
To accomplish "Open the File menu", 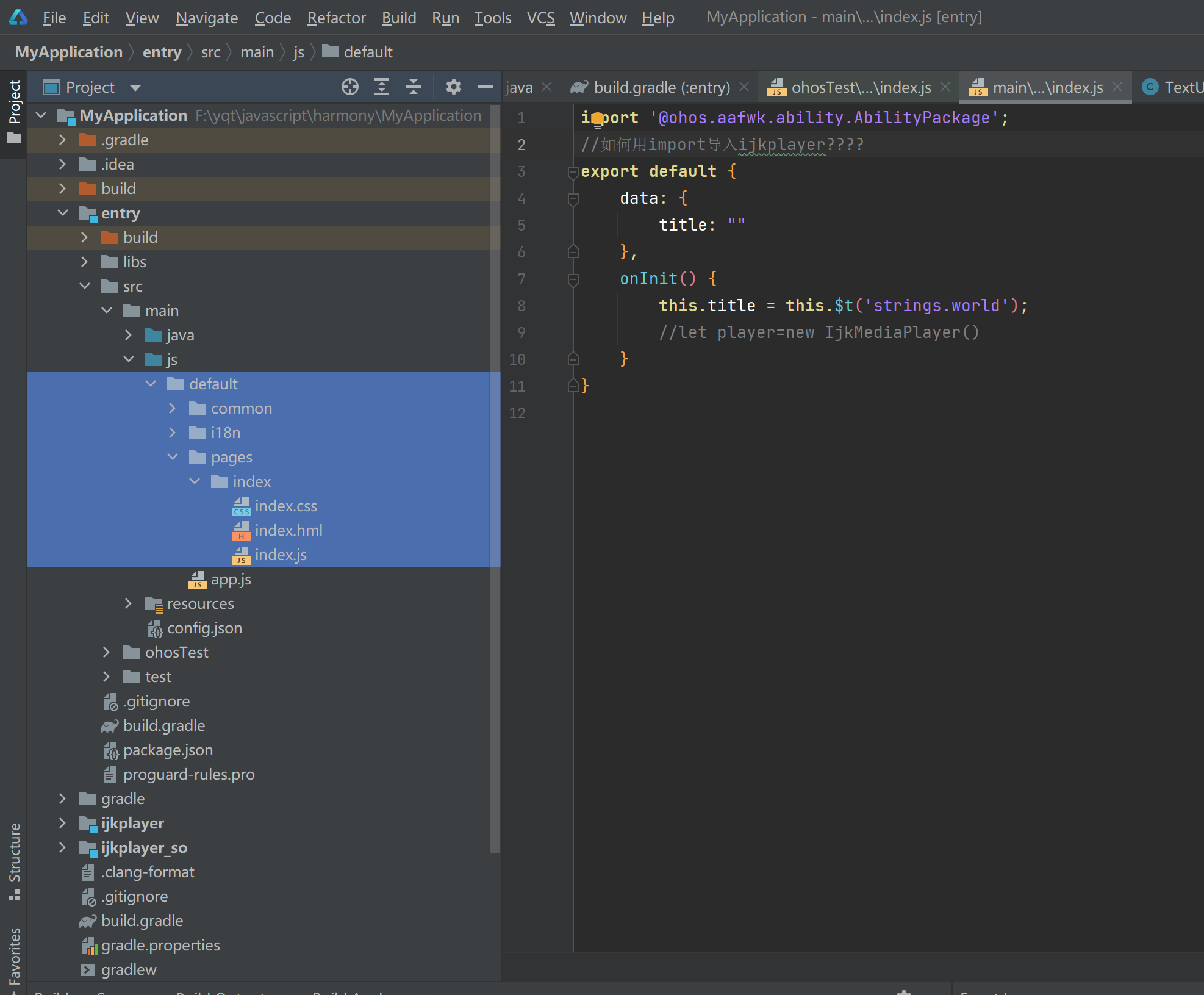I will [54, 18].
